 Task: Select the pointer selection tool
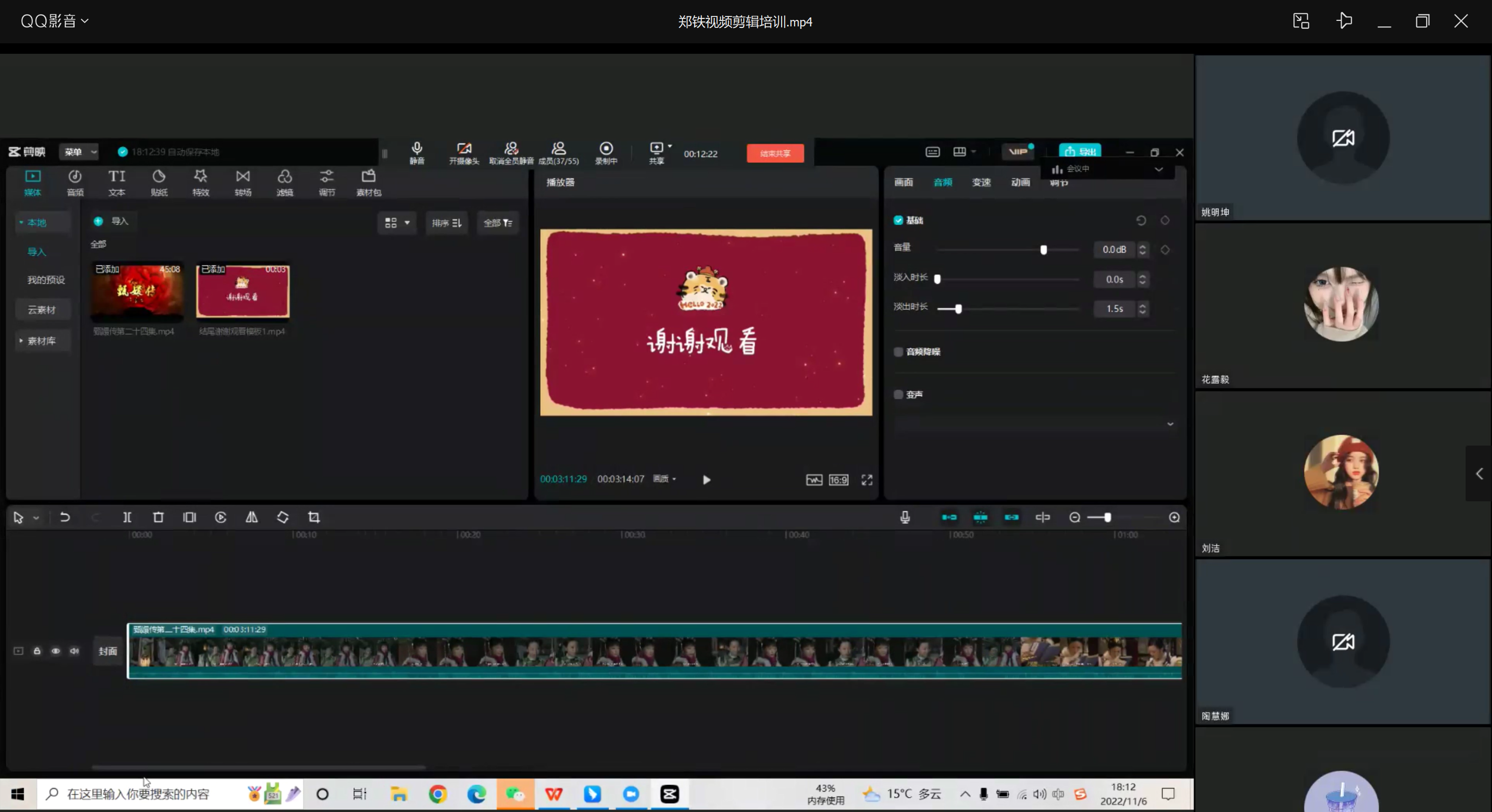pos(18,517)
